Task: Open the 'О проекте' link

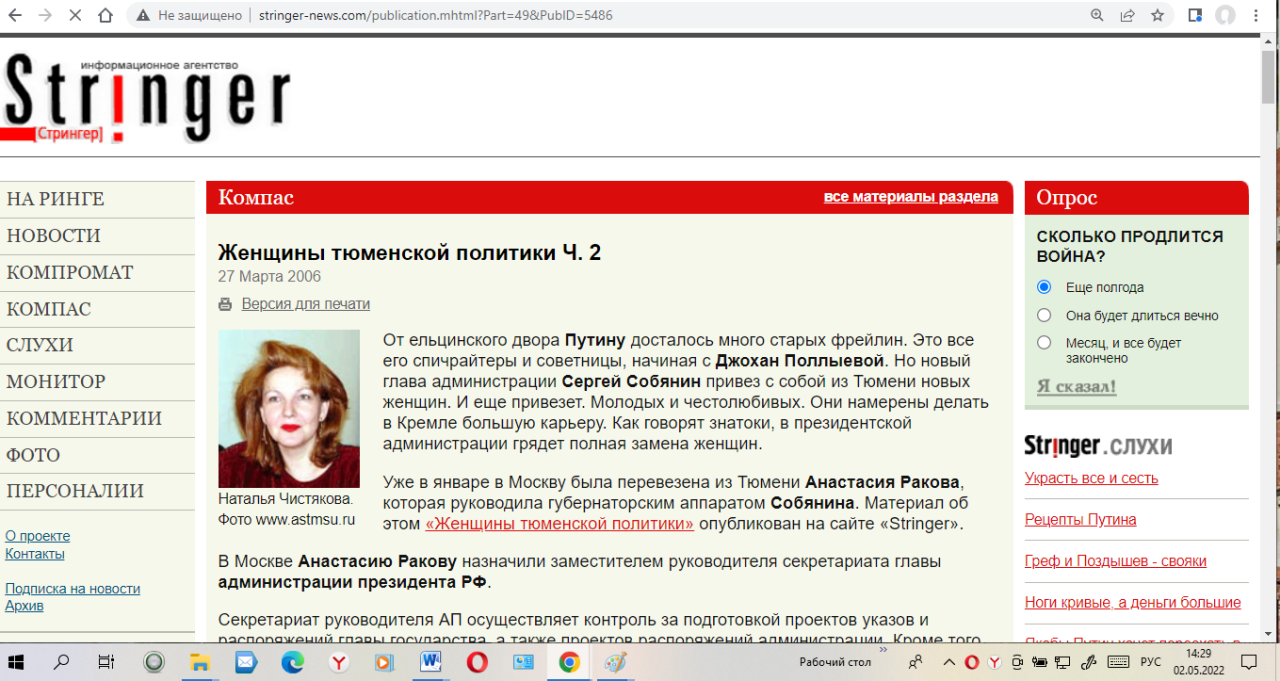Action: click(38, 536)
